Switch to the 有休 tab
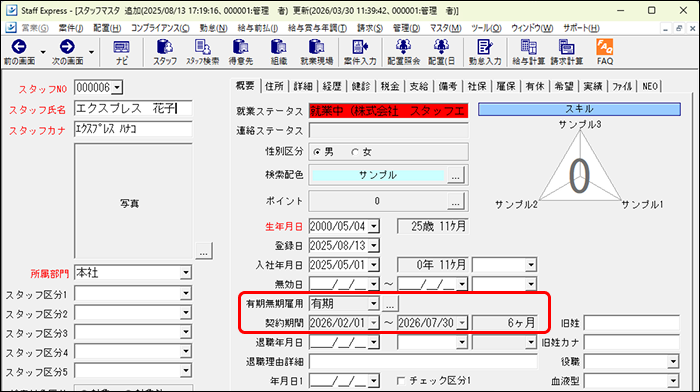 535,86
